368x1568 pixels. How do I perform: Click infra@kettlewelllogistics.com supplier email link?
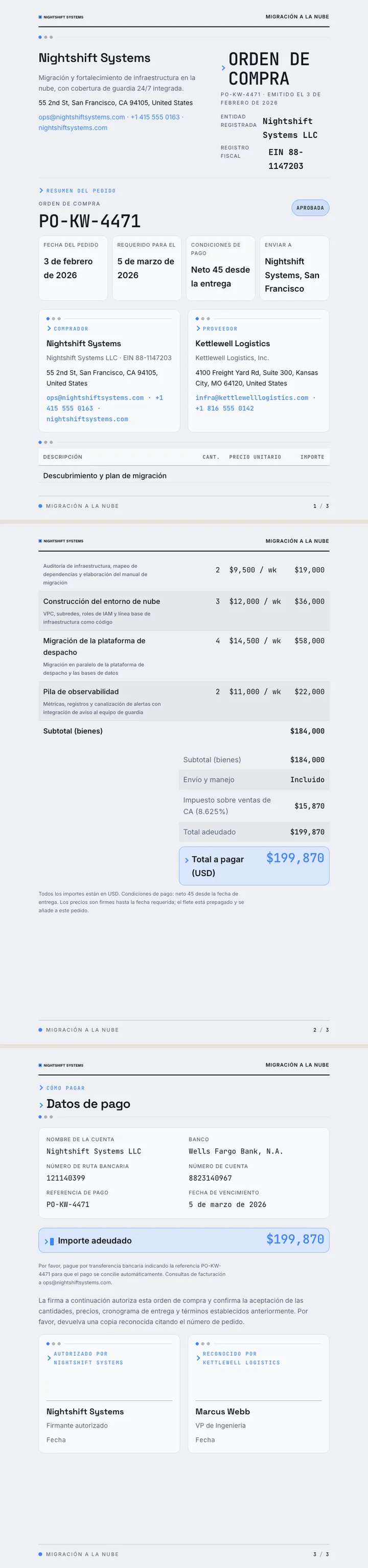[x=251, y=397]
